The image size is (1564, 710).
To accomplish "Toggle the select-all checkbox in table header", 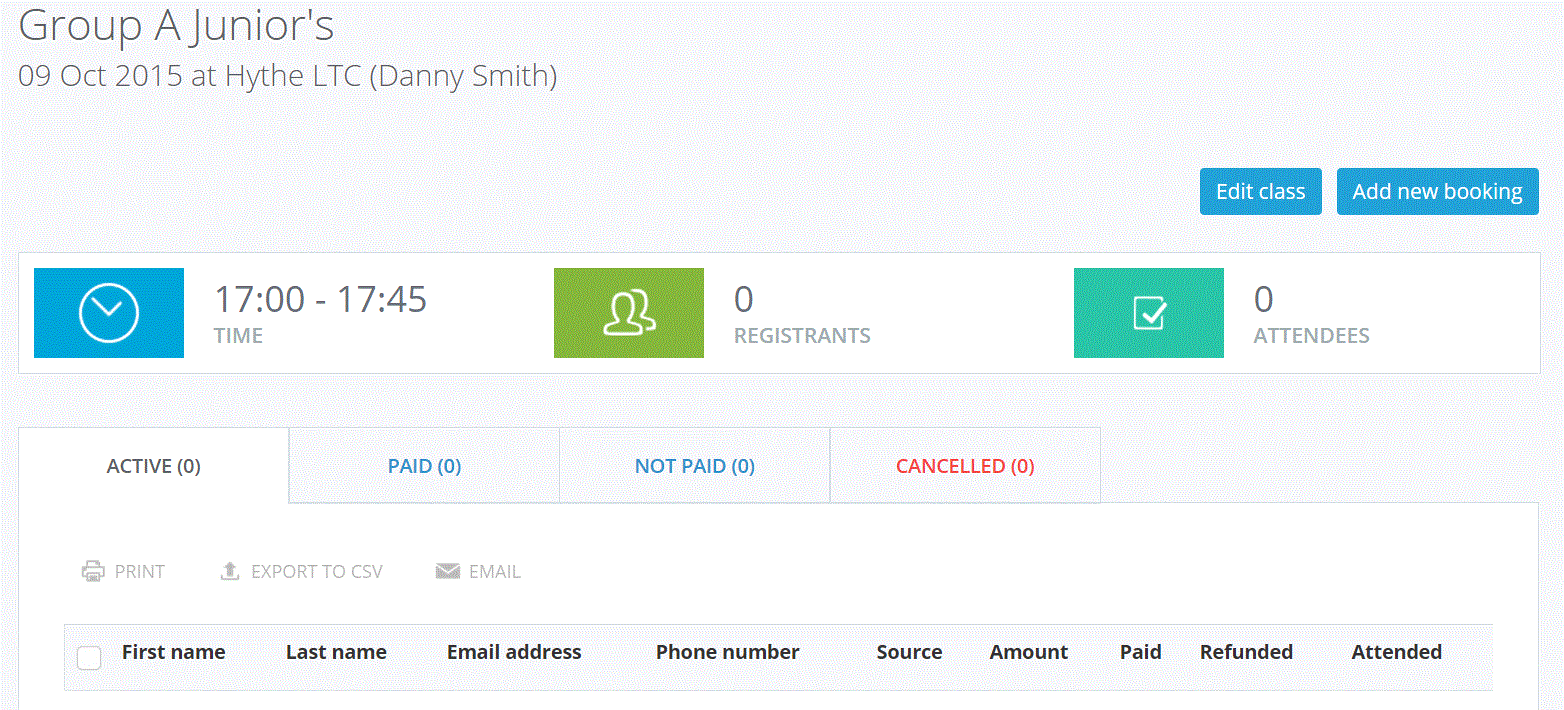I will click(x=89, y=657).
